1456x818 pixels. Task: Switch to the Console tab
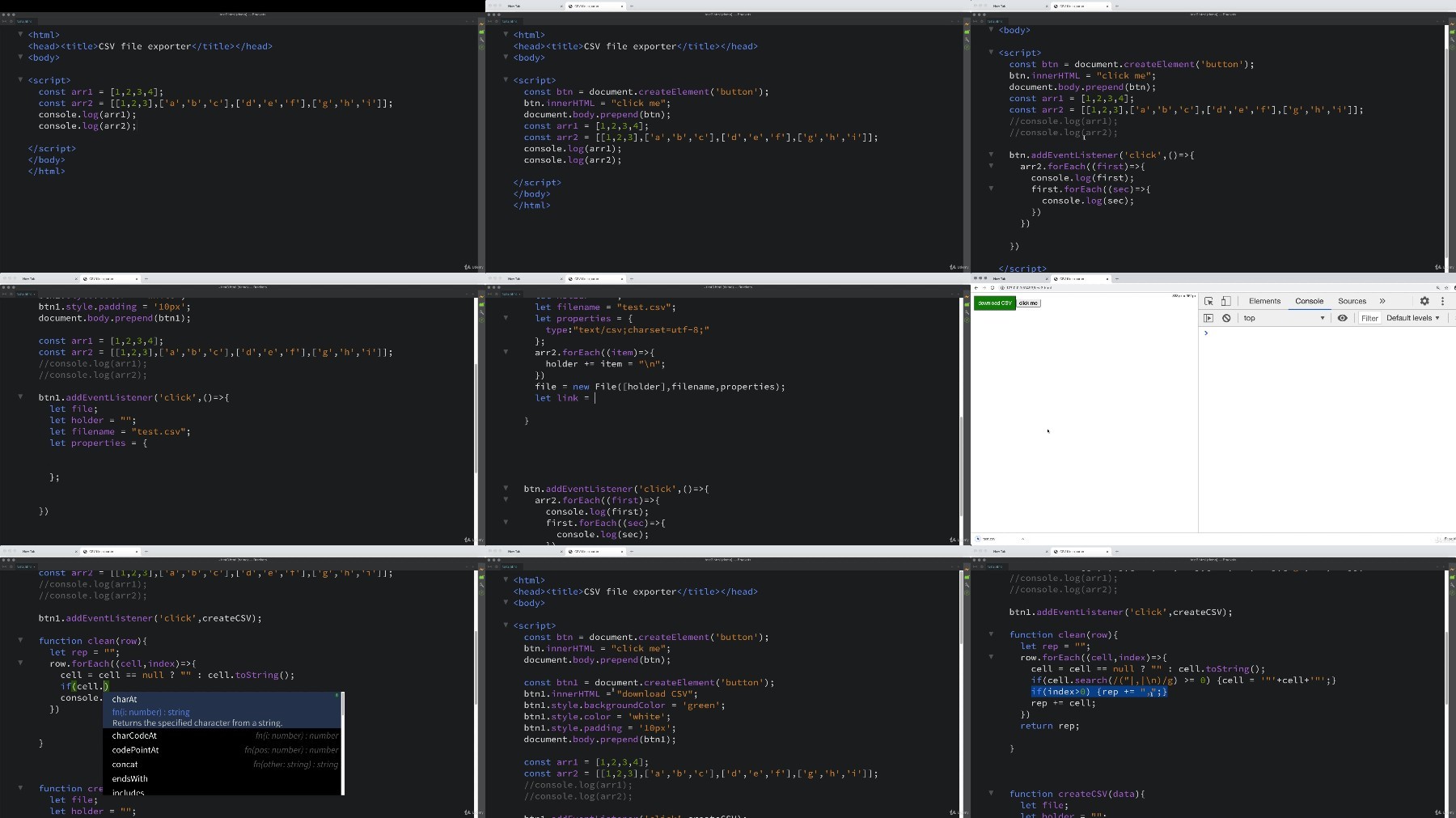click(x=1309, y=301)
